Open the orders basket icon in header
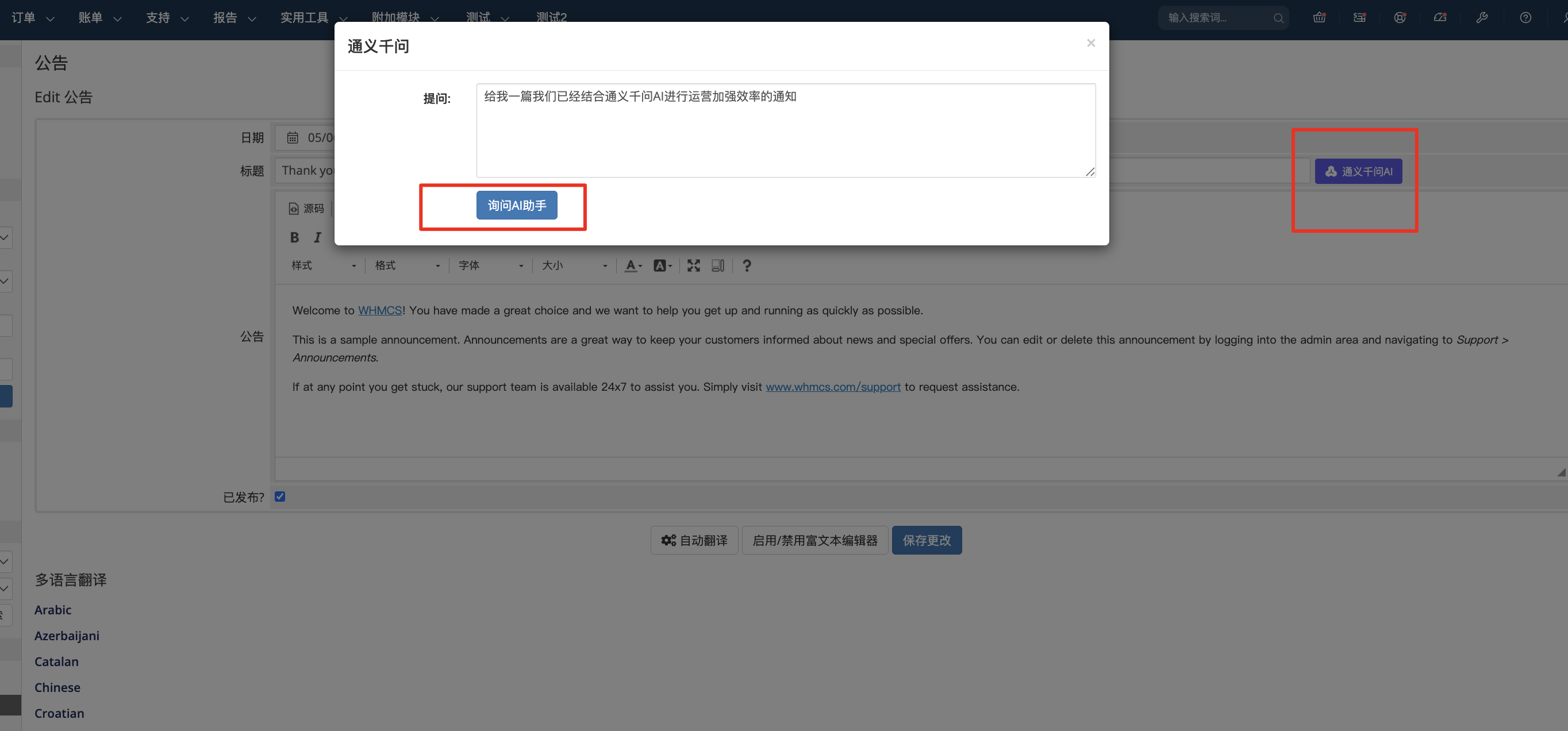 pos(1319,18)
